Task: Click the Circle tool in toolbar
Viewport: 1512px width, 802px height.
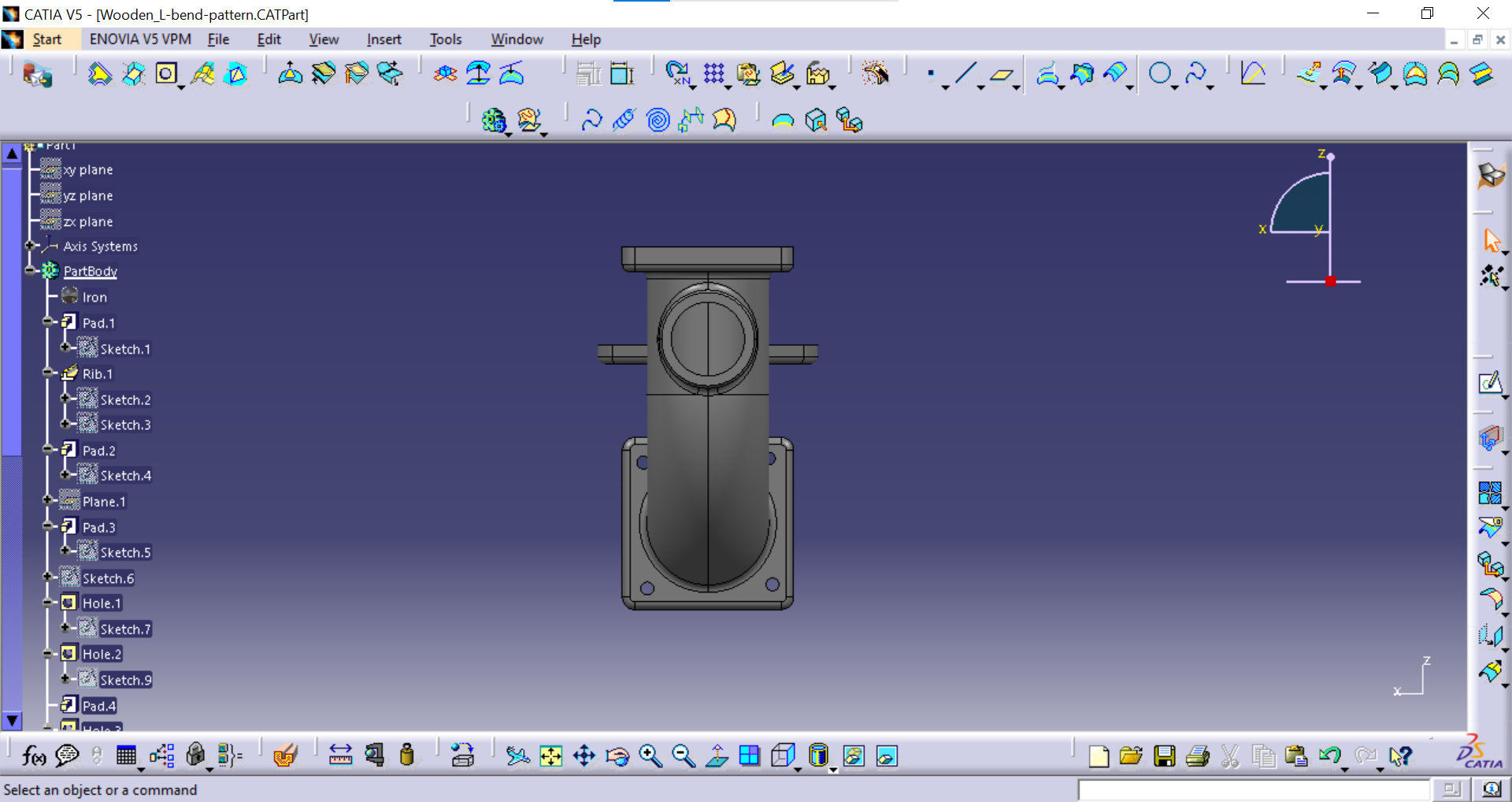Action: click(1159, 74)
